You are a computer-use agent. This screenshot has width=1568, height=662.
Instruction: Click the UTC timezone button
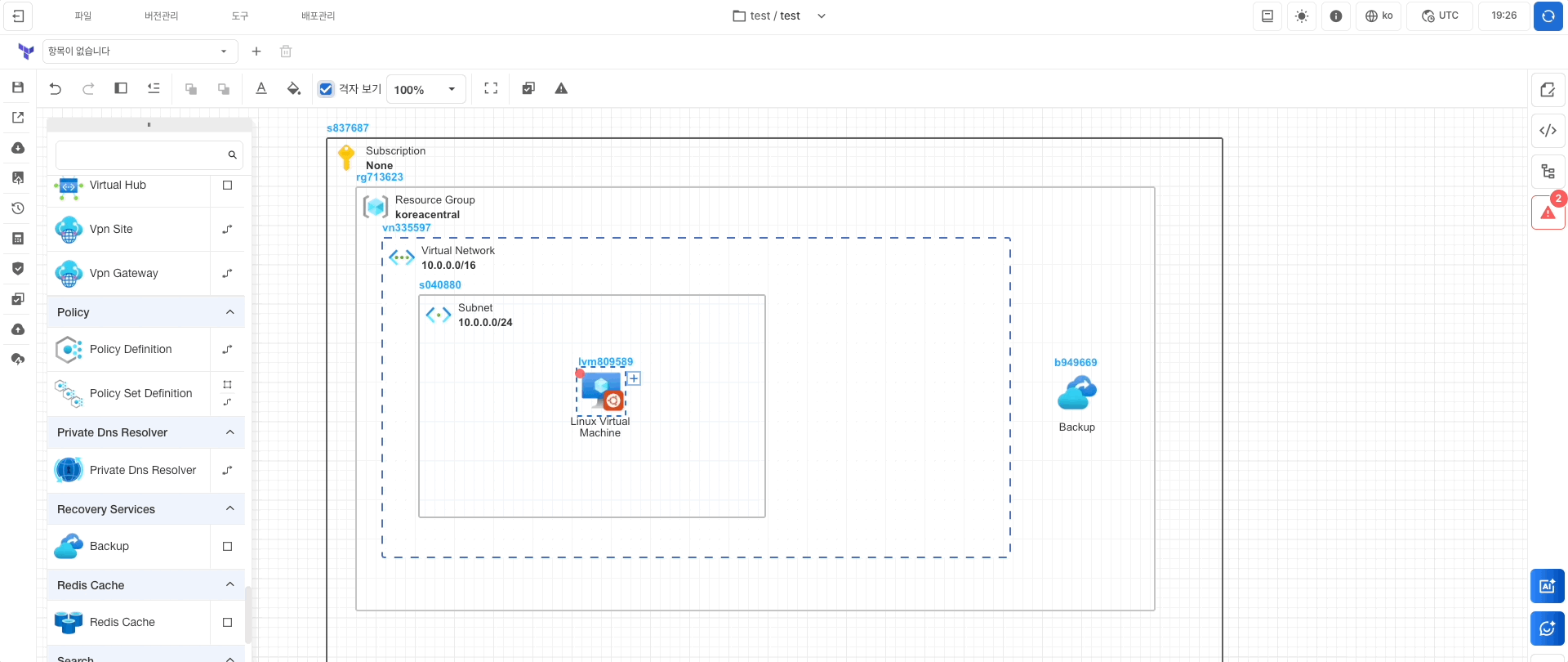1440,16
